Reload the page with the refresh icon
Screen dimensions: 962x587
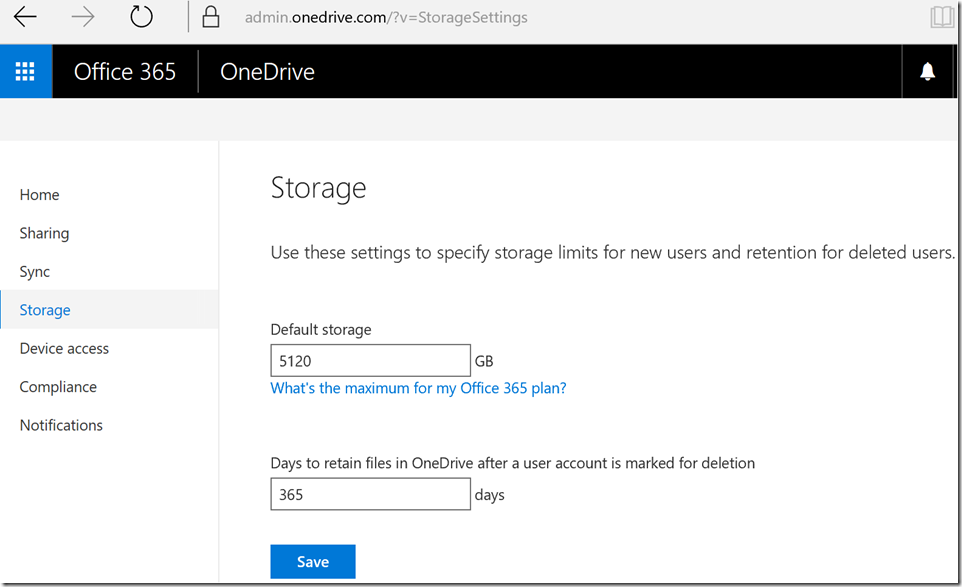141,17
